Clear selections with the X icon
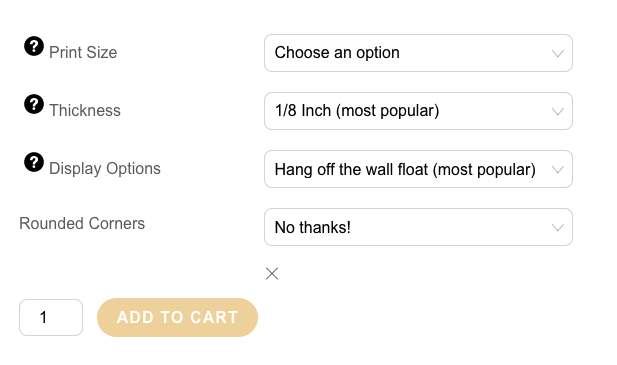The width and height of the screenshot is (617, 365). [272, 274]
